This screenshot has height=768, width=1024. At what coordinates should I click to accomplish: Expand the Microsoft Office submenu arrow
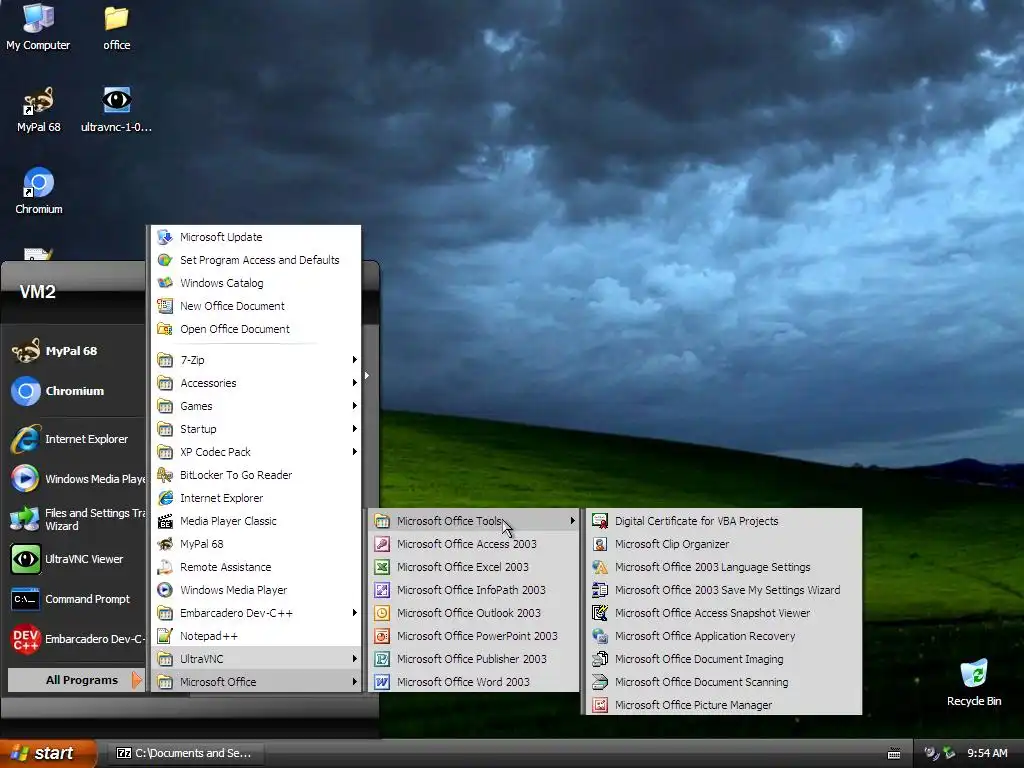(x=355, y=682)
